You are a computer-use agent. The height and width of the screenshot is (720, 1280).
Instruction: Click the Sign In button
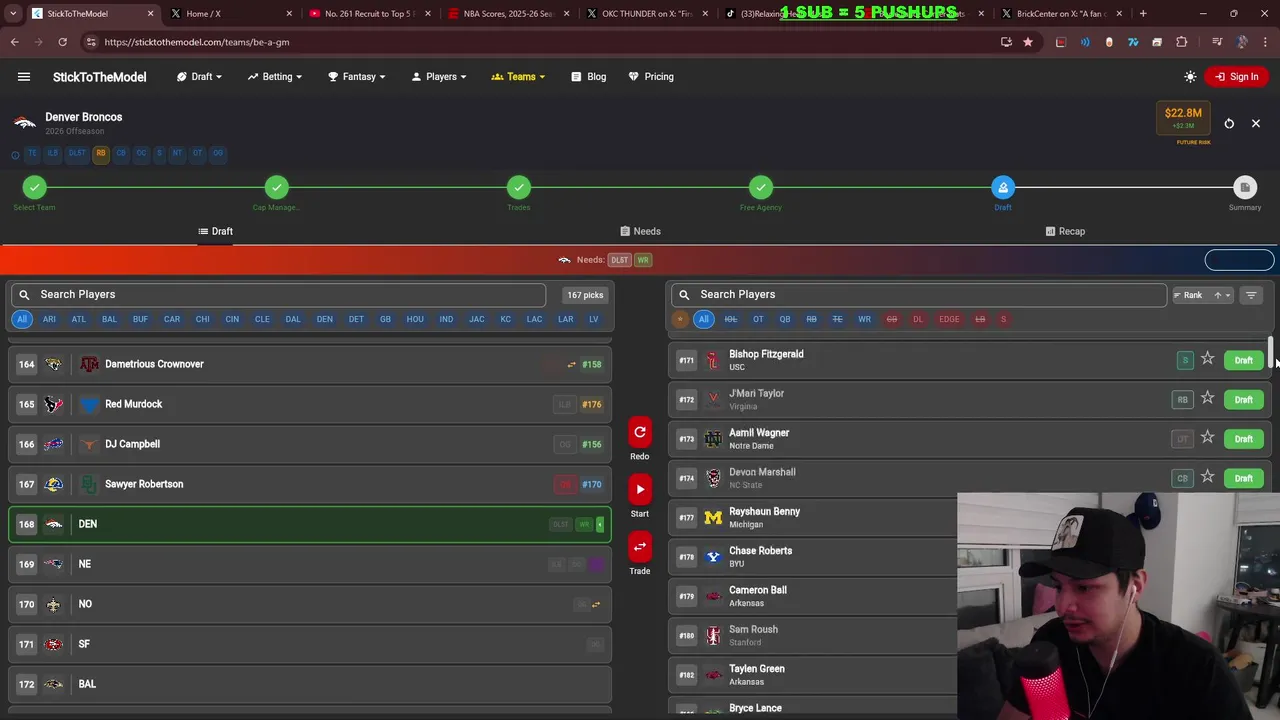coord(1237,77)
